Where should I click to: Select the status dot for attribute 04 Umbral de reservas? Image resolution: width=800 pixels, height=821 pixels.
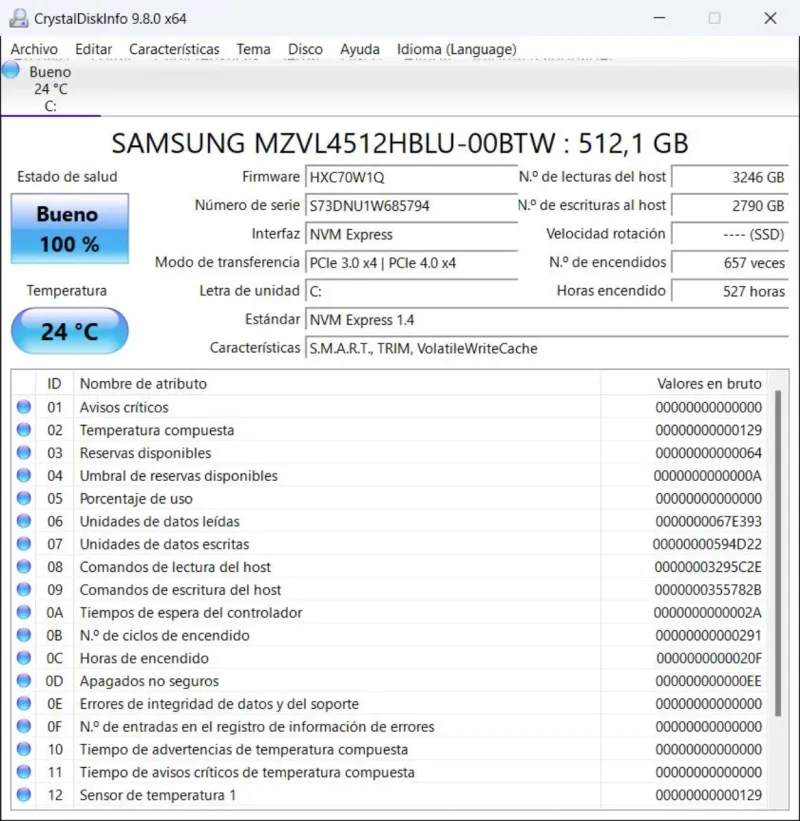24,475
